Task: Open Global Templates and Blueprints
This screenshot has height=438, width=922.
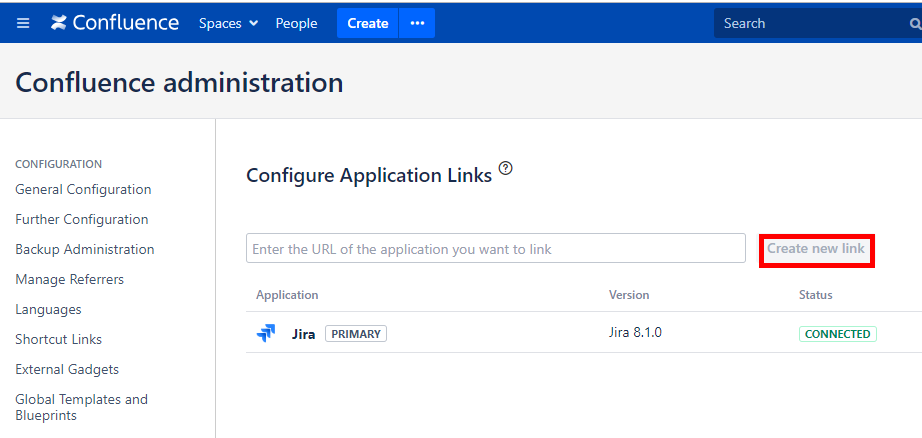Action: click(81, 407)
